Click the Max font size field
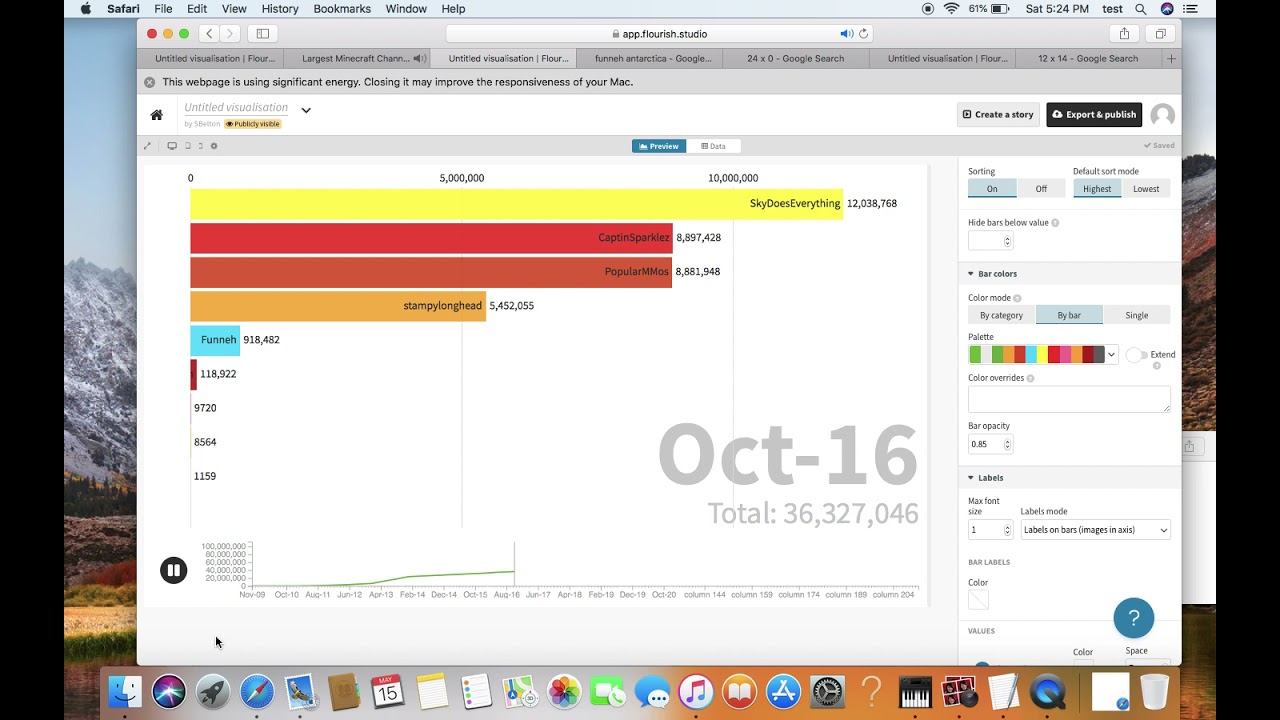The height and width of the screenshot is (720, 1280). click(991, 530)
